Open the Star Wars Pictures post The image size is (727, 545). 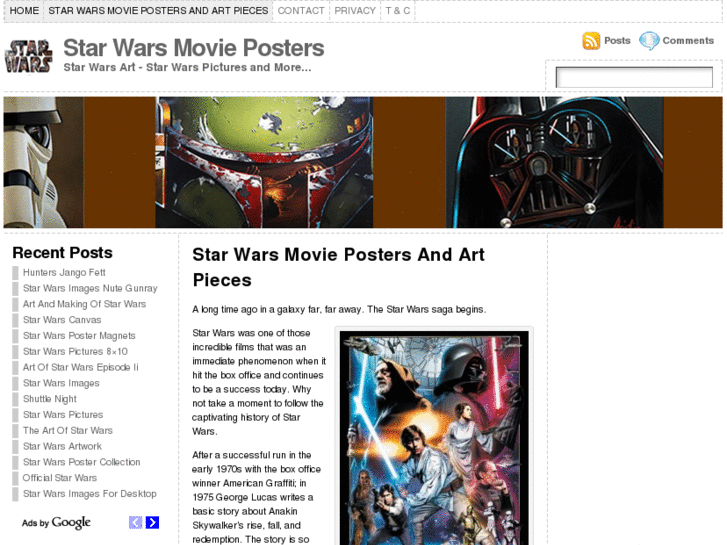click(x=63, y=414)
